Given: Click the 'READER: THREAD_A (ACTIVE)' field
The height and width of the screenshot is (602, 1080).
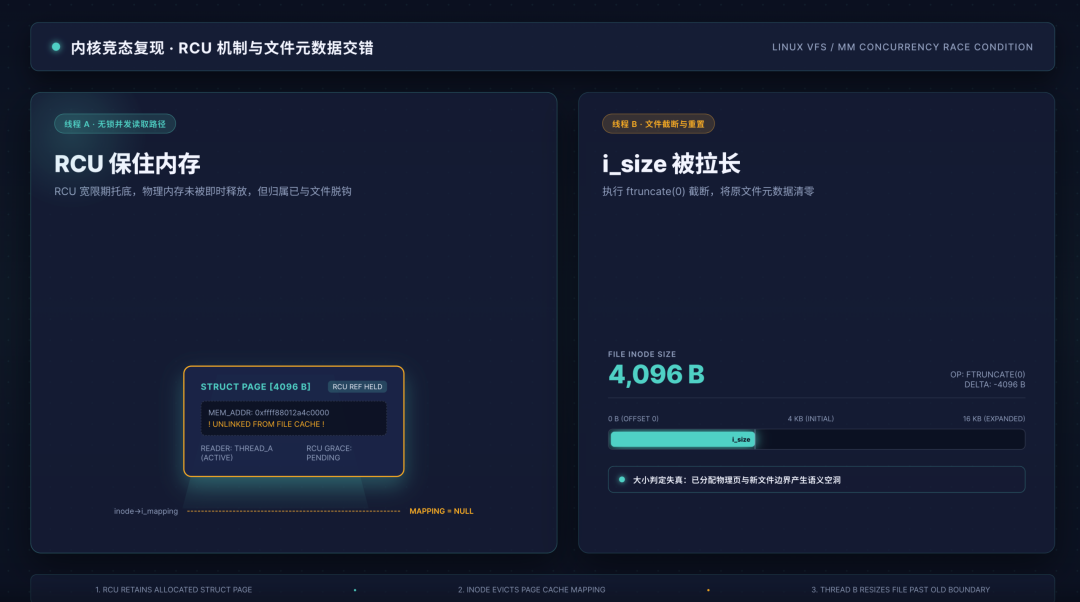Looking at the screenshot, I should (x=236, y=453).
